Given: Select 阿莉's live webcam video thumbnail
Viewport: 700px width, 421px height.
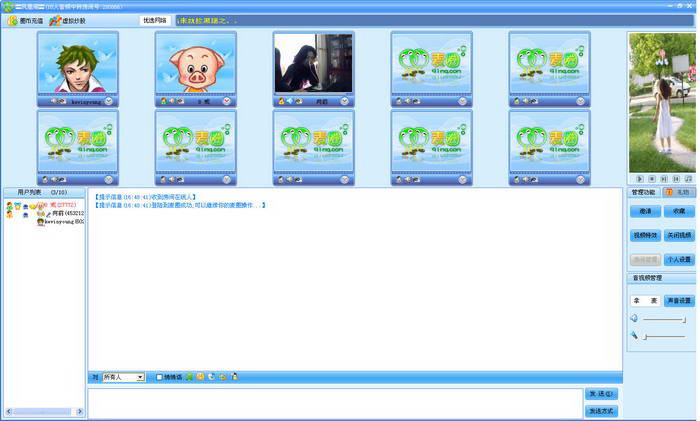Looking at the screenshot, I should click(313, 63).
